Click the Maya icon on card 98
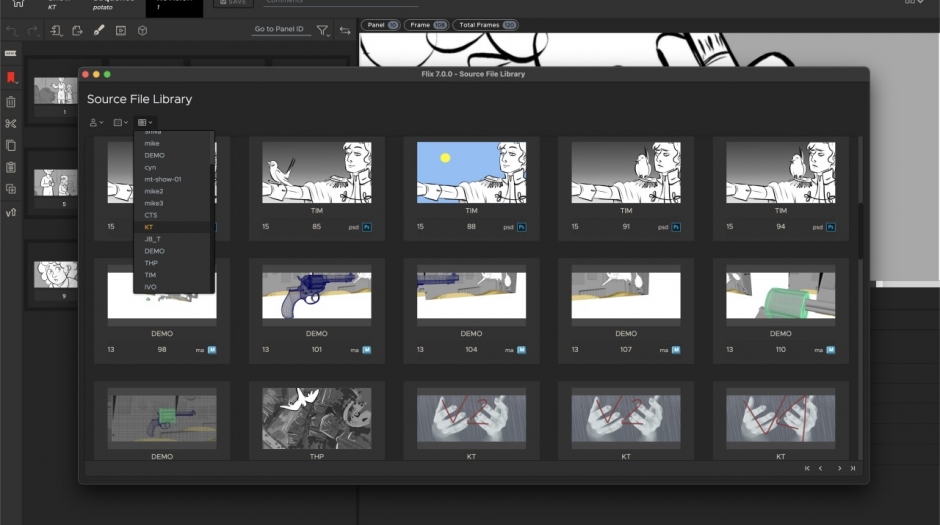This screenshot has width=940, height=525. click(x=212, y=350)
